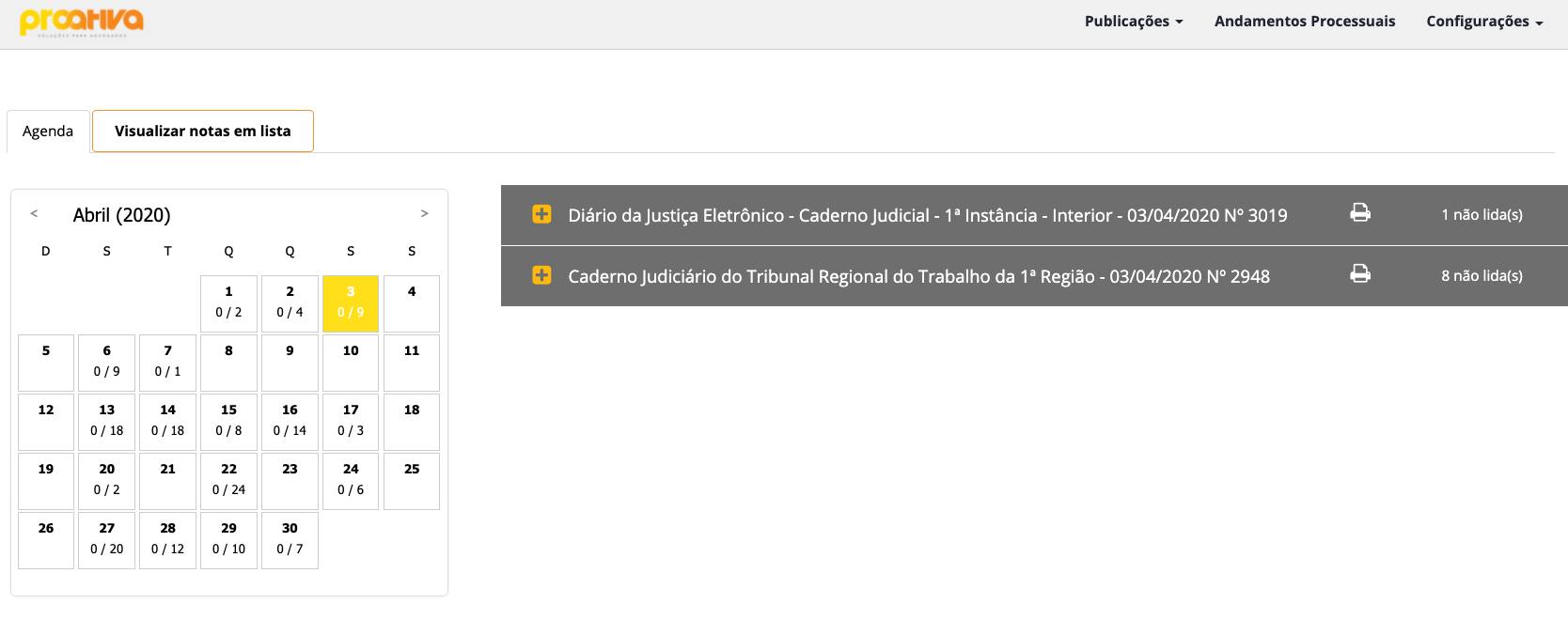Select April 28 with 0 / 12 notes
Viewport: 1568px width, 635px height.
pyautogui.click(x=167, y=540)
